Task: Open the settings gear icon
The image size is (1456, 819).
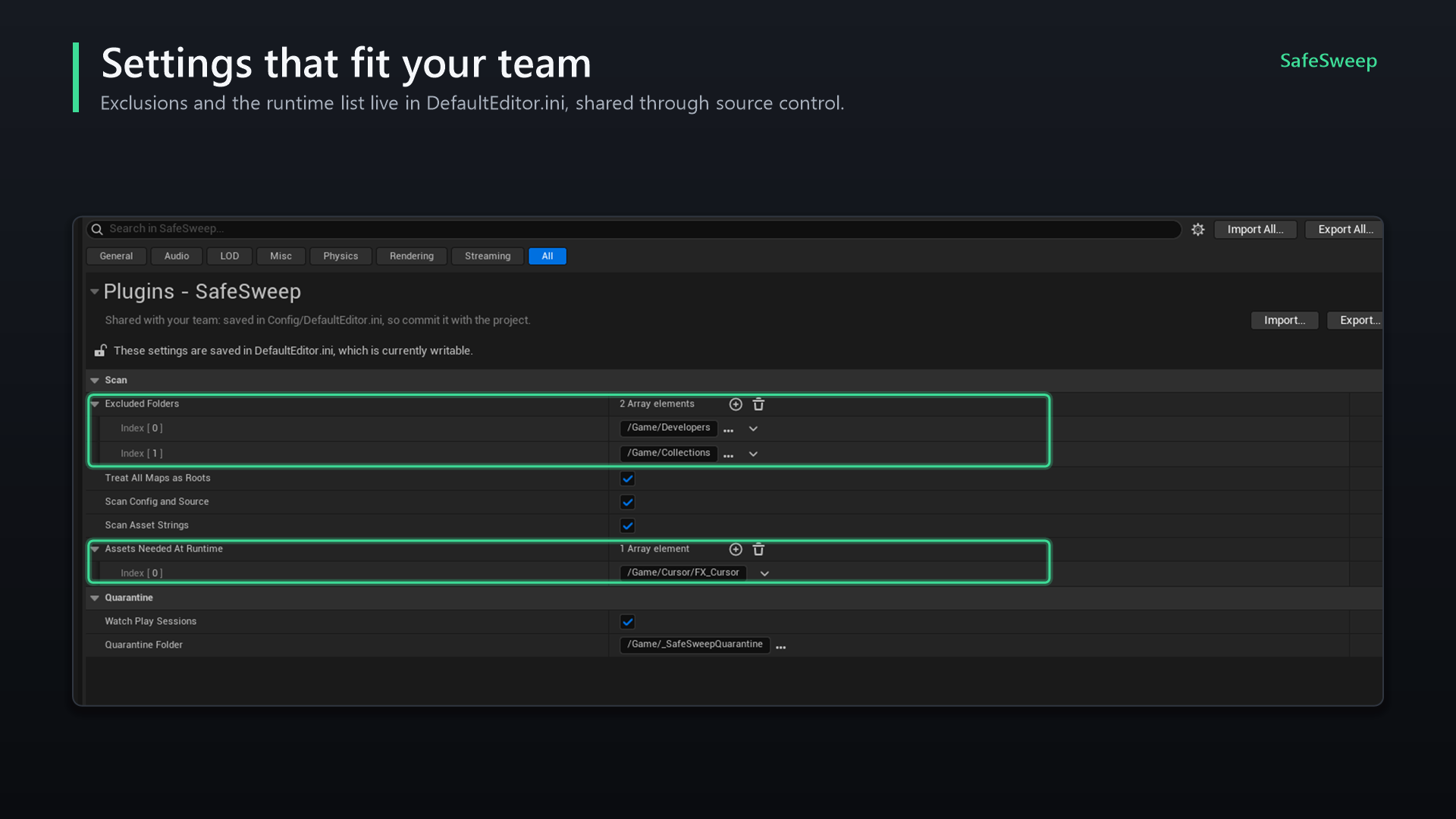Action: tap(1197, 229)
